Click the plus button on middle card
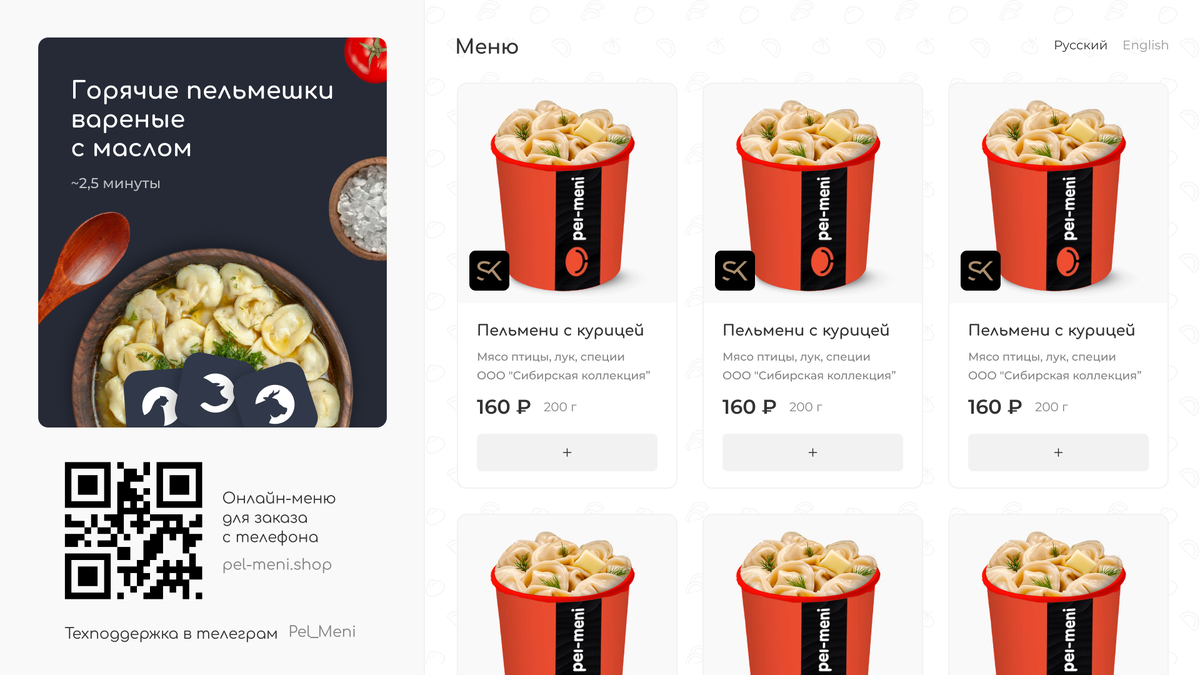 click(813, 452)
